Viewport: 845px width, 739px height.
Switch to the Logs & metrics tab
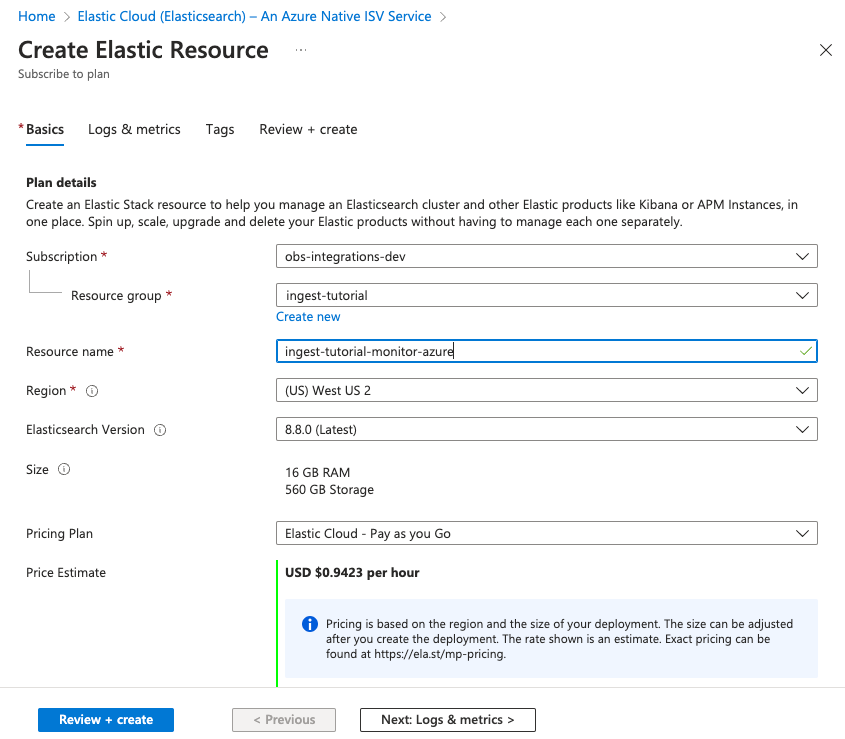point(134,129)
